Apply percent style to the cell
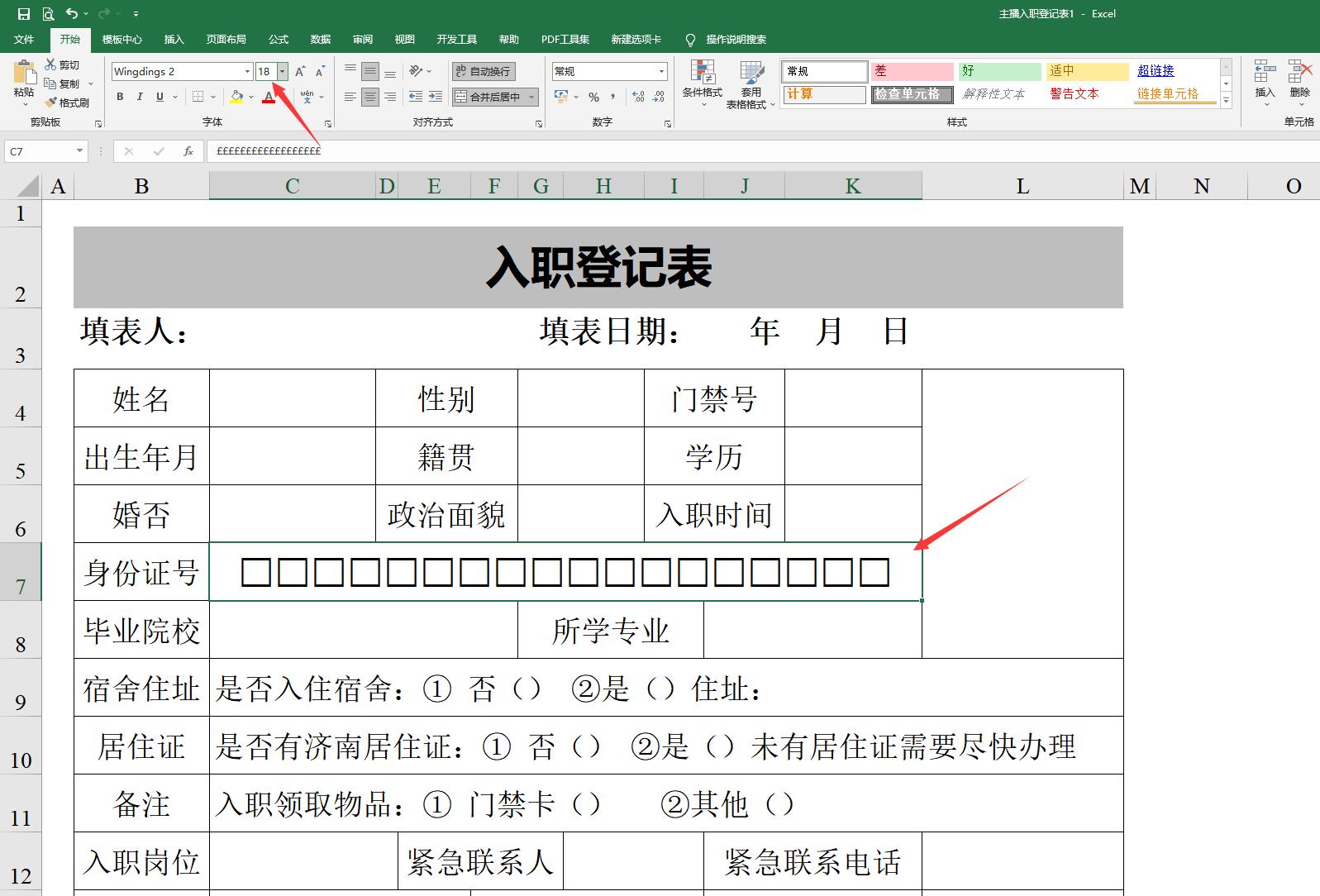The height and width of the screenshot is (896, 1320). 593,97
